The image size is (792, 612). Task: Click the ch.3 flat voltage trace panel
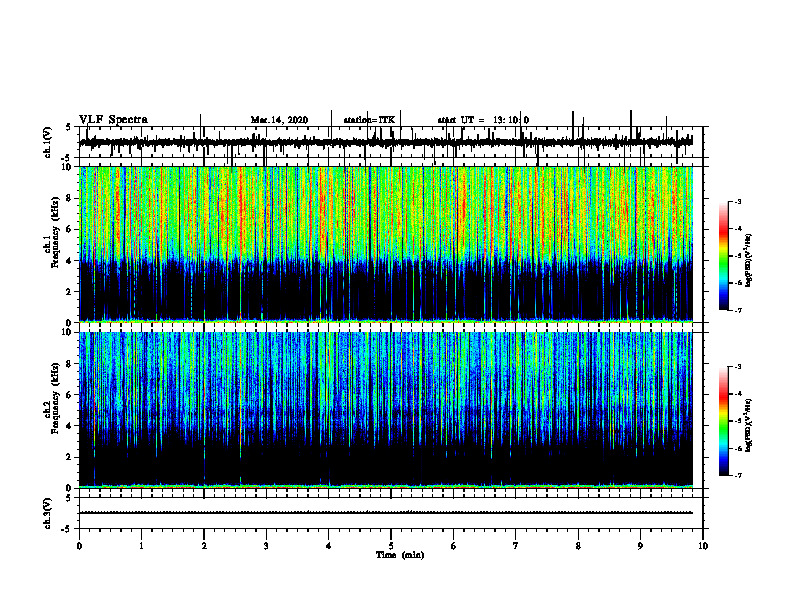[x=391, y=513]
